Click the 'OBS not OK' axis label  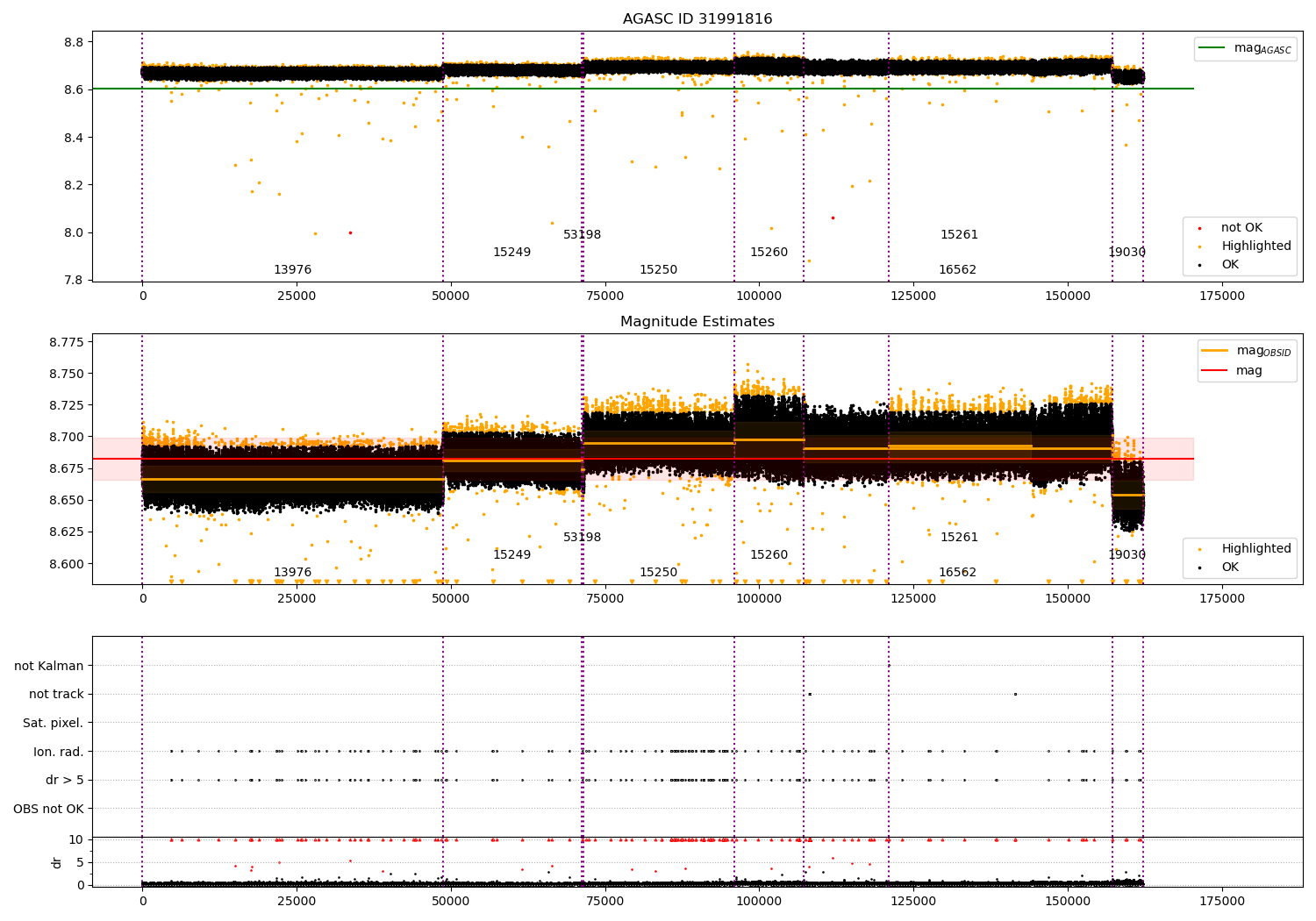(48, 809)
